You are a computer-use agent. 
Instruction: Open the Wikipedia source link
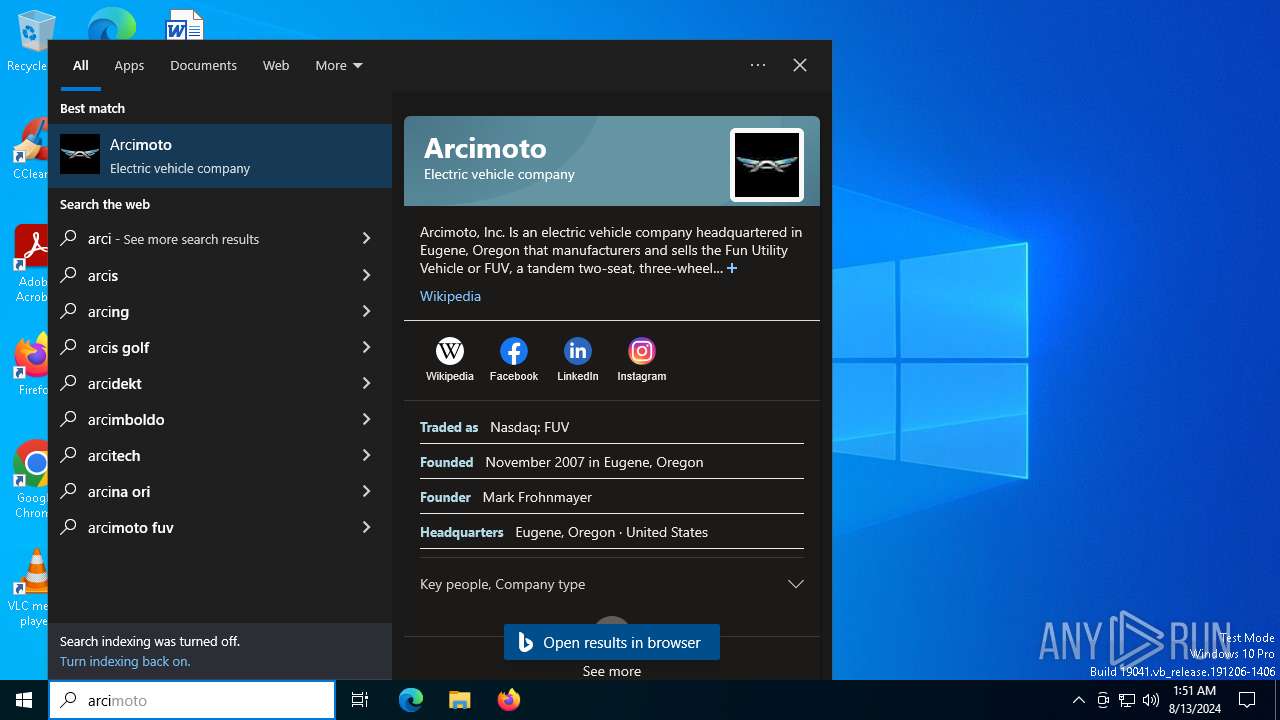450,296
